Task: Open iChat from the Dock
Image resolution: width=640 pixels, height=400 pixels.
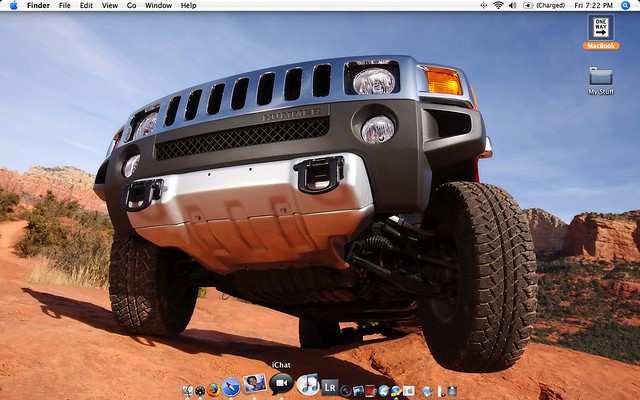Action: tap(281, 383)
